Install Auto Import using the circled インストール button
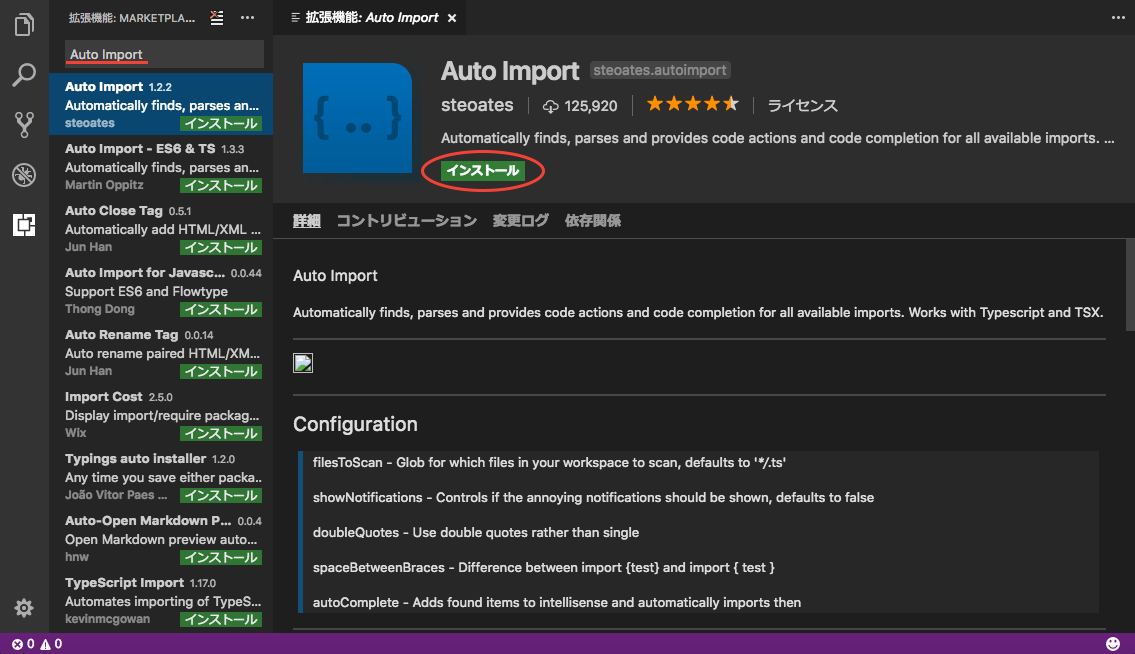Image resolution: width=1135 pixels, height=654 pixels. click(483, 170)
